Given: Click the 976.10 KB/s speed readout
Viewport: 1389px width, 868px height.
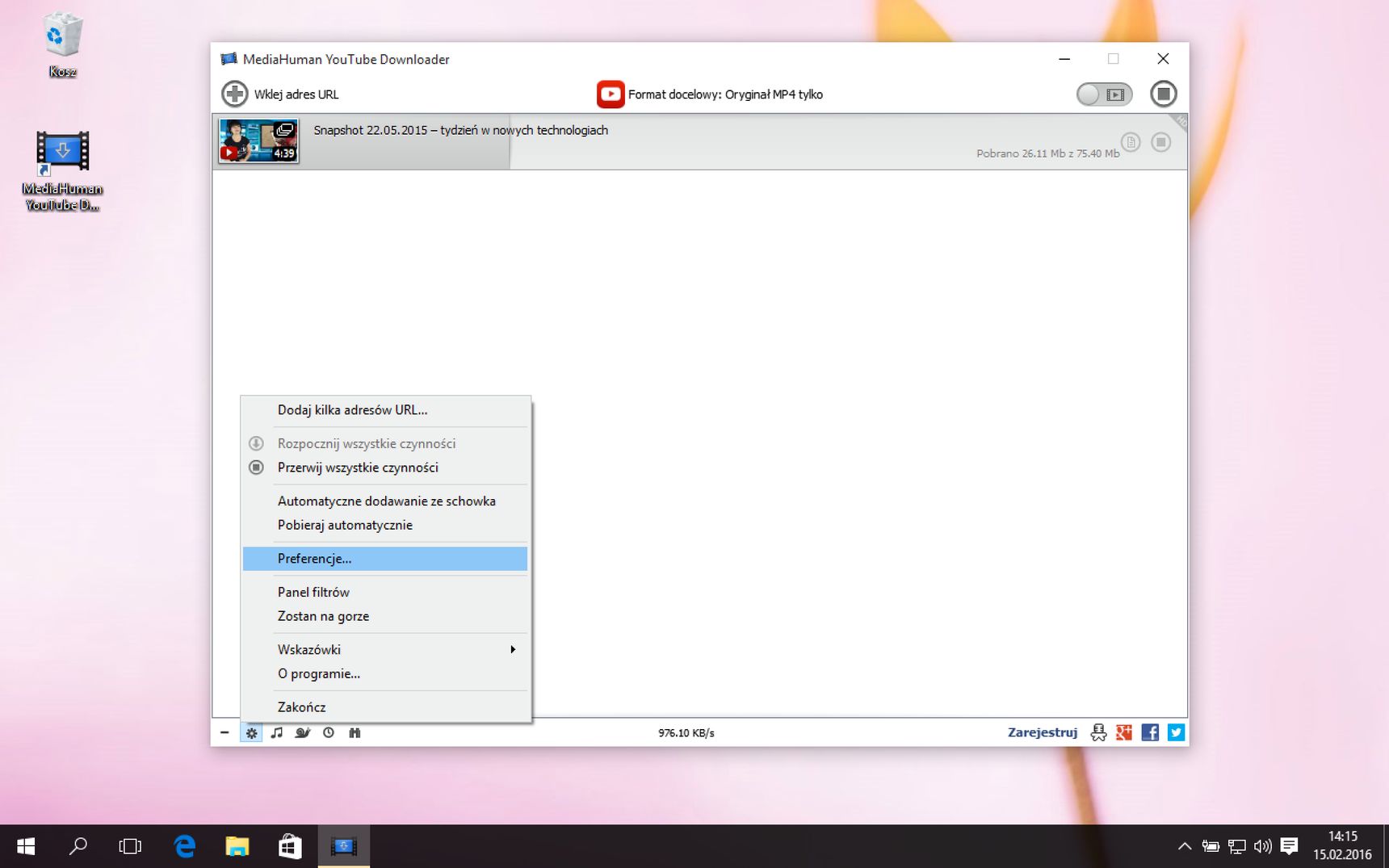Looking at the screenshot, I should (686, 733).
